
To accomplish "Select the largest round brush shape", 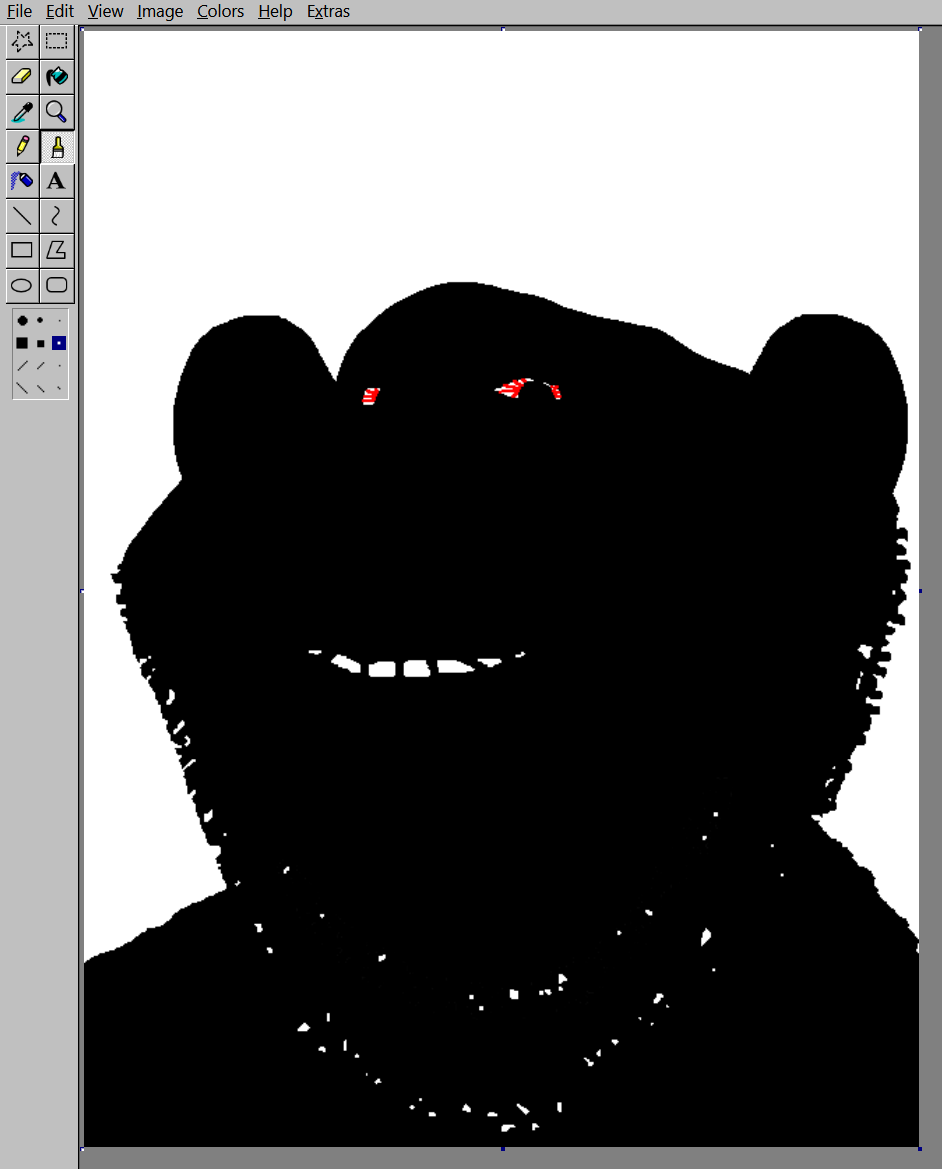I will tap(22, 321).
